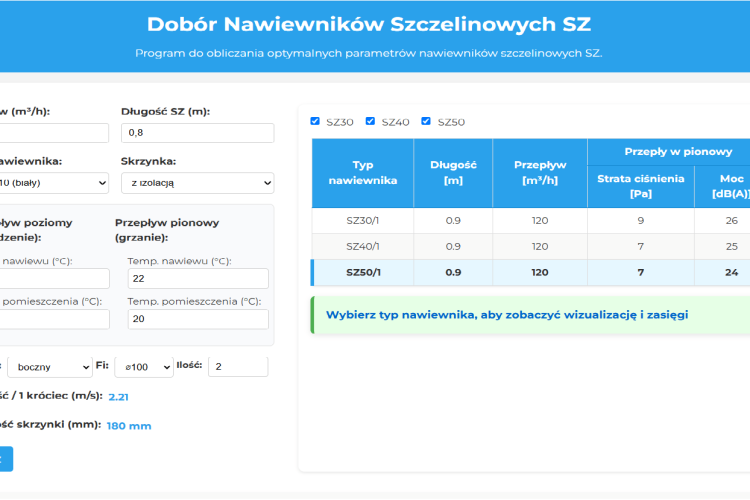Click the 'Skrzynka:' label
Viewport: 750px width, 500px height.
click(x=148, y=161)
